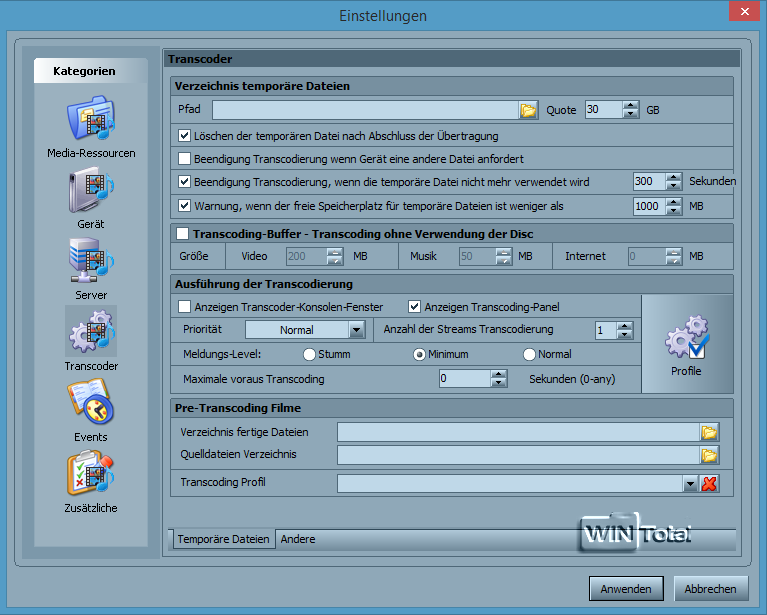767x615 pixels.
Task: Increase the Quote GB value
Action: pos(630,106)
